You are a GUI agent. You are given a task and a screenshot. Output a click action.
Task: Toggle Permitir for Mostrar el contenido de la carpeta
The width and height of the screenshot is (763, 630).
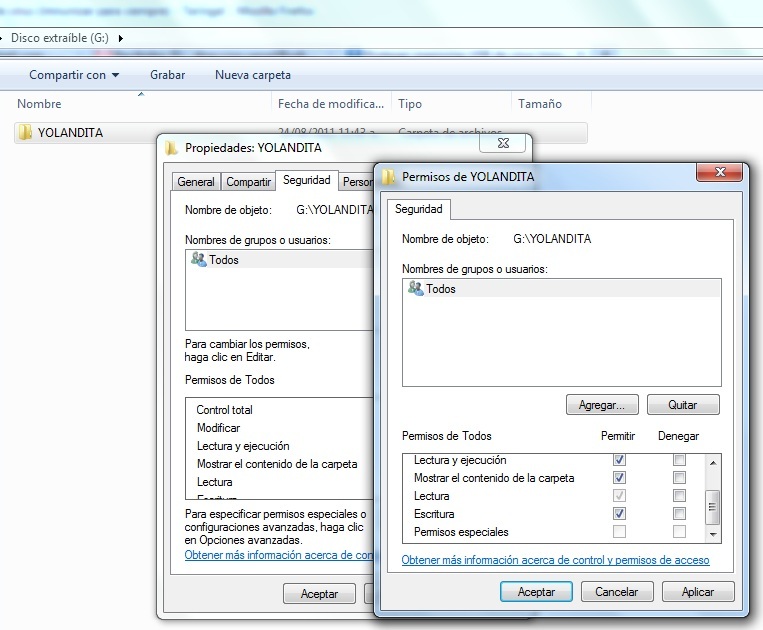click(619, 477)
